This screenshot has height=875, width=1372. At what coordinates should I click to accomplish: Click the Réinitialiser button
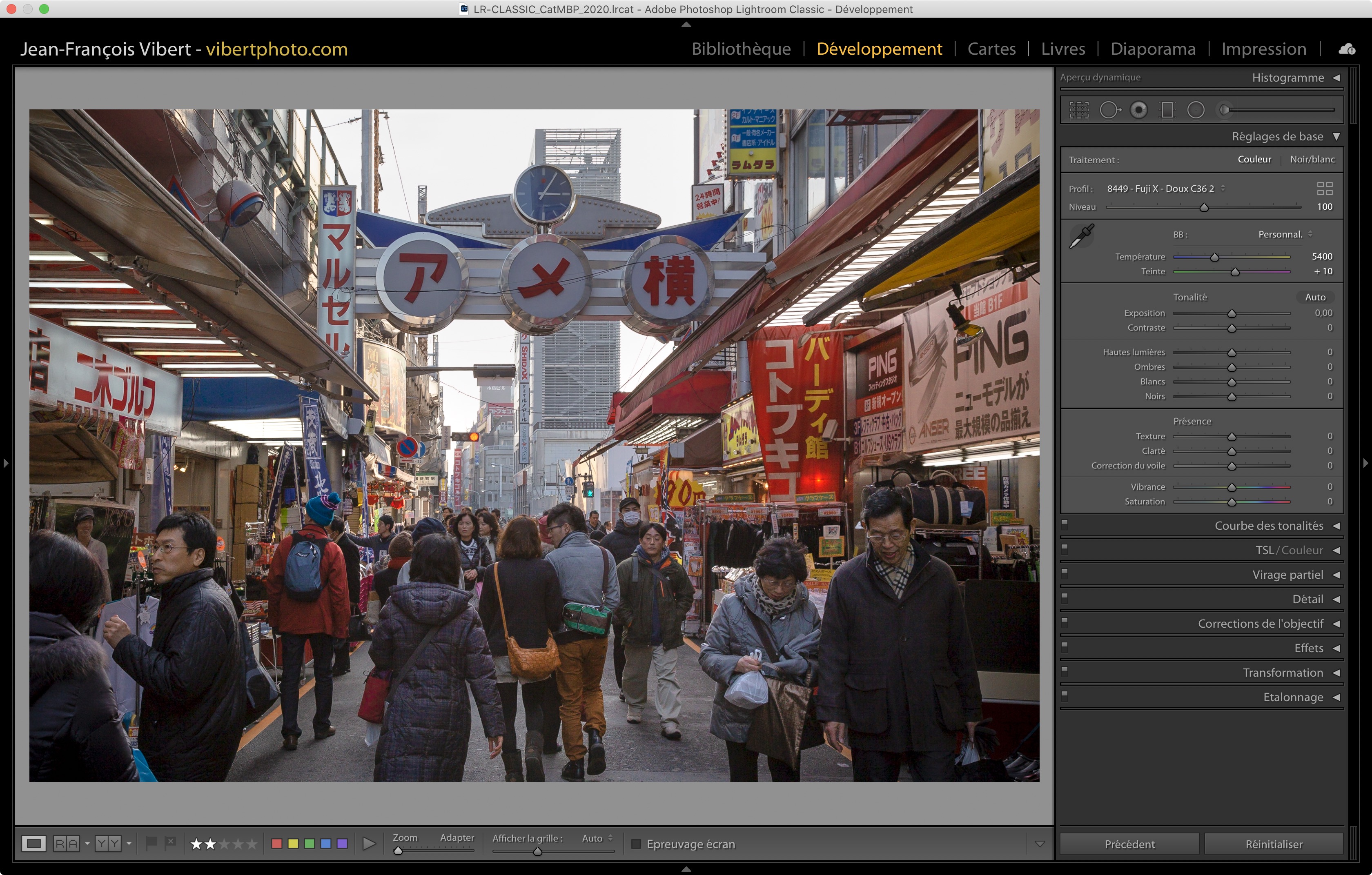pos(1274,844)
